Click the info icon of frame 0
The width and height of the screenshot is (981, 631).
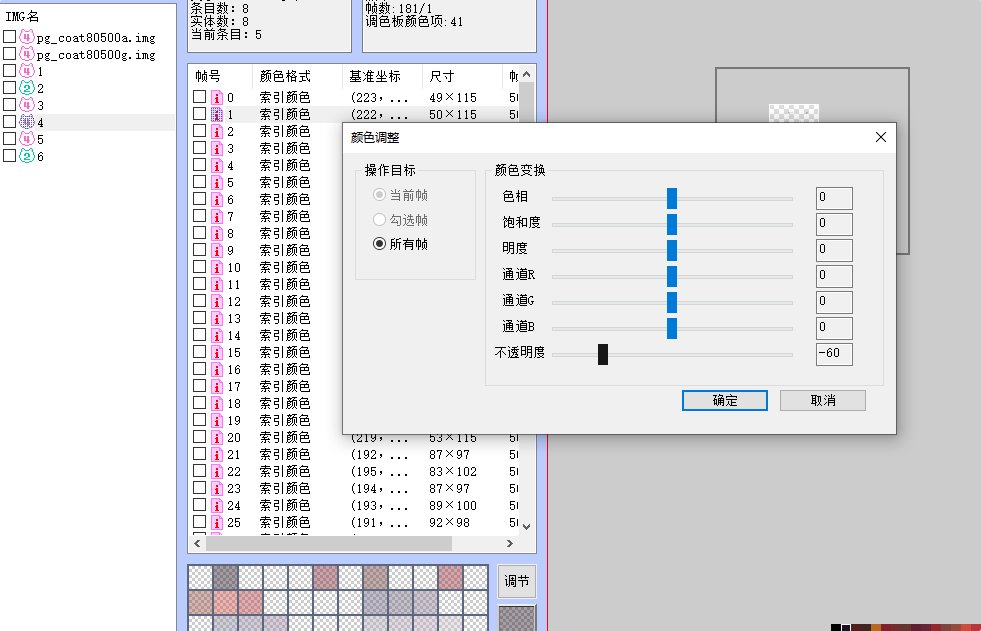(216, 98)
